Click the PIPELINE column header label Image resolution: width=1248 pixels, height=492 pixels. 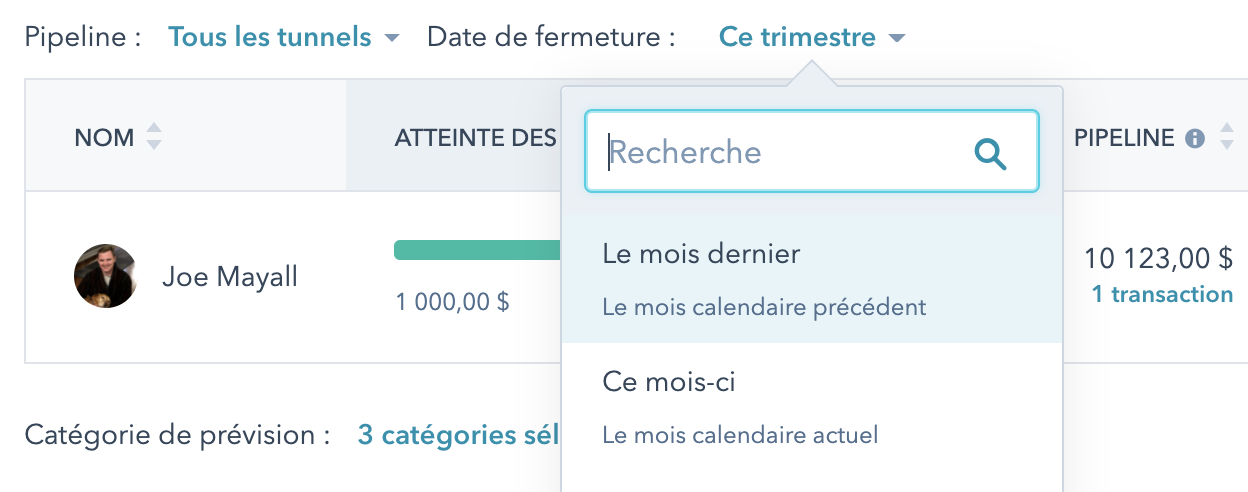(1124, 138)
